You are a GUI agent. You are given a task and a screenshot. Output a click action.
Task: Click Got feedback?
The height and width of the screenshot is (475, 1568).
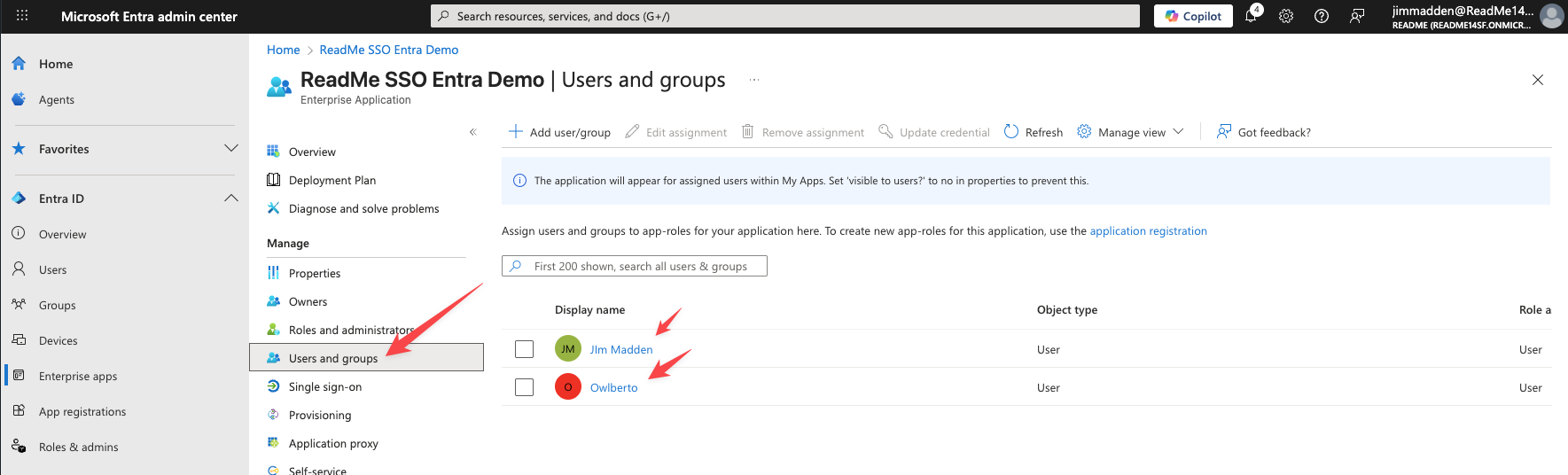[1263, 132]
